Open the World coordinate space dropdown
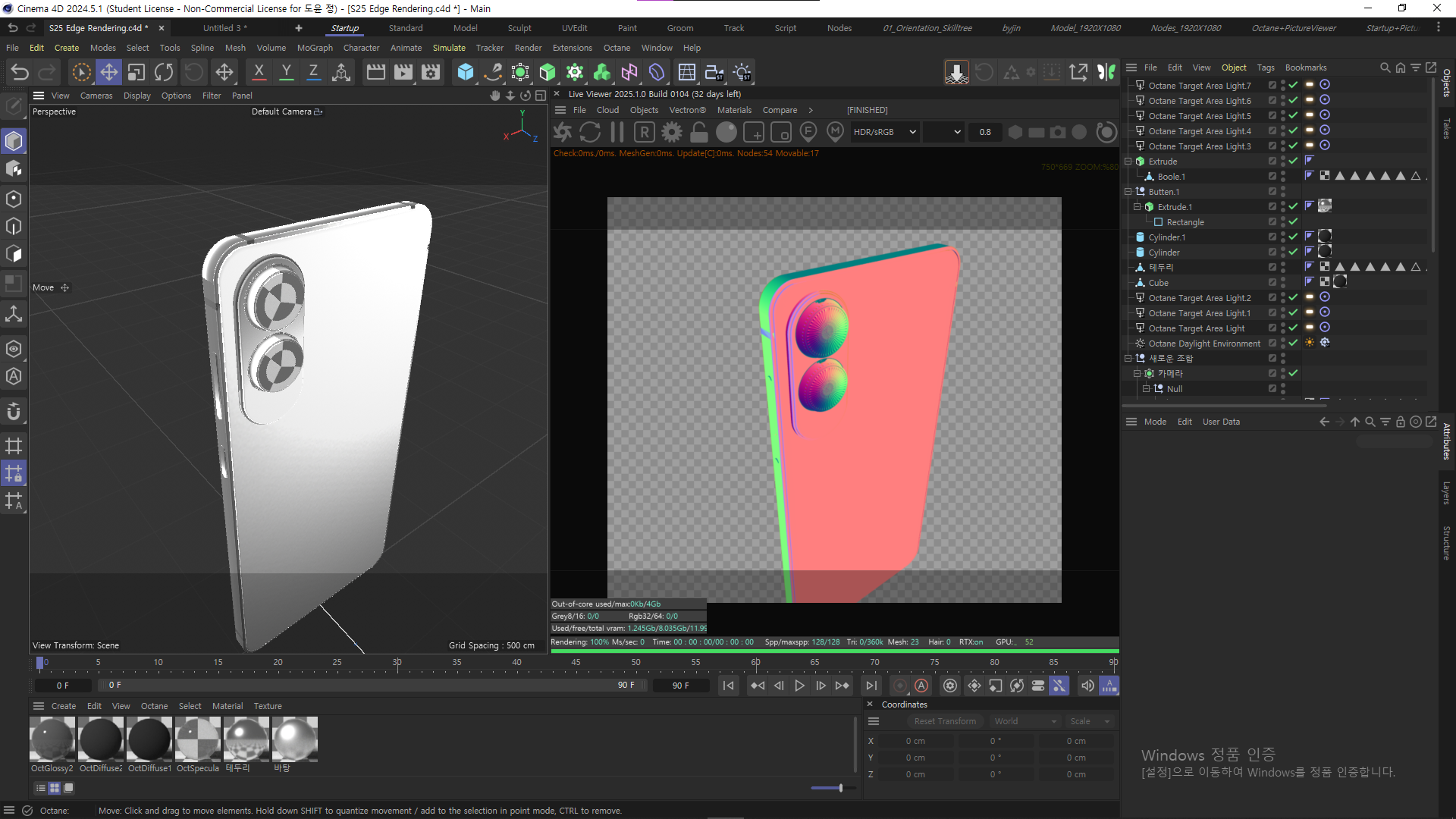Viewport: 1456px width, 819px height. [1025, 721]
